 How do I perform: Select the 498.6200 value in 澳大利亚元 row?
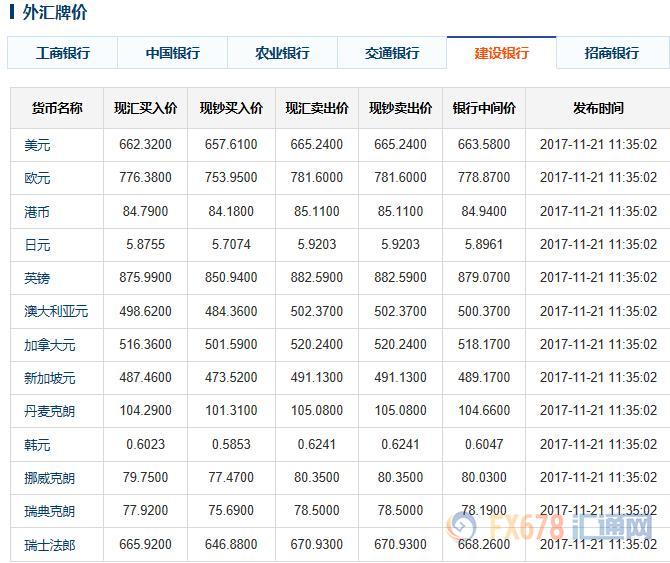coord(145,311)
